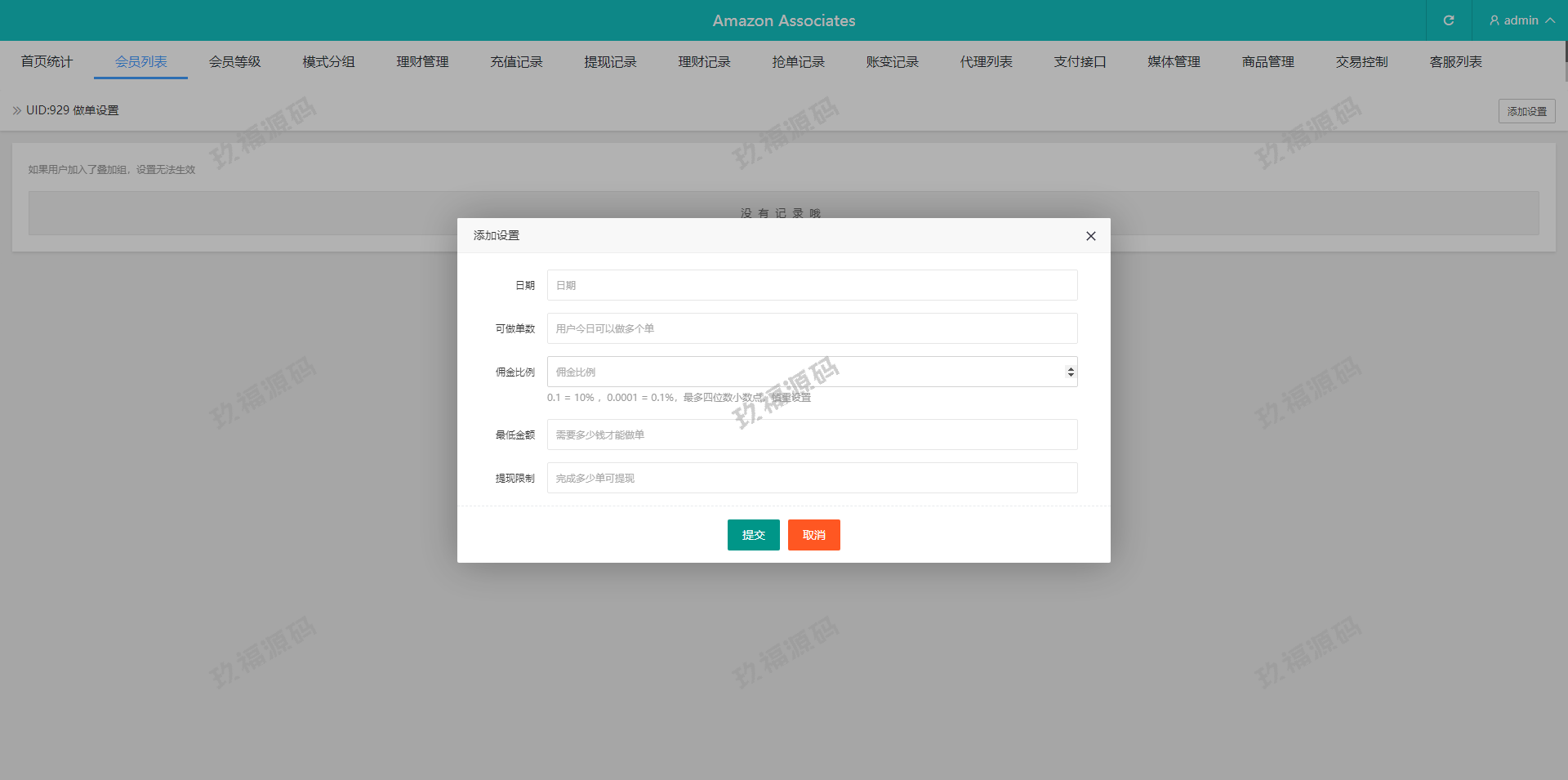Click the 佣金比例 spinner arrows
The image size is (1568, 780).
[x=1070, y=372]
